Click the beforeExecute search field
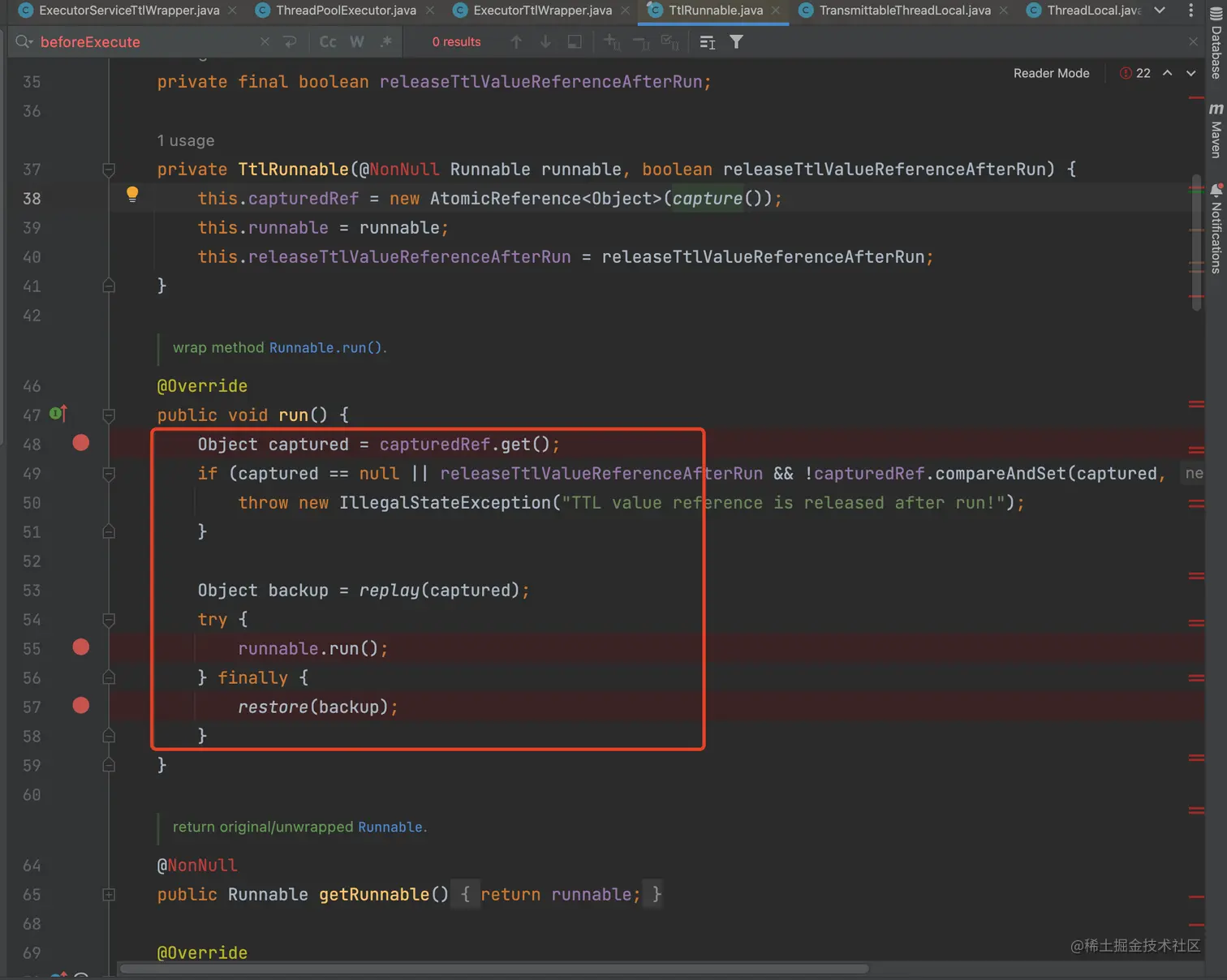Screen dimensions: 1227x980 tap(146, 42)
